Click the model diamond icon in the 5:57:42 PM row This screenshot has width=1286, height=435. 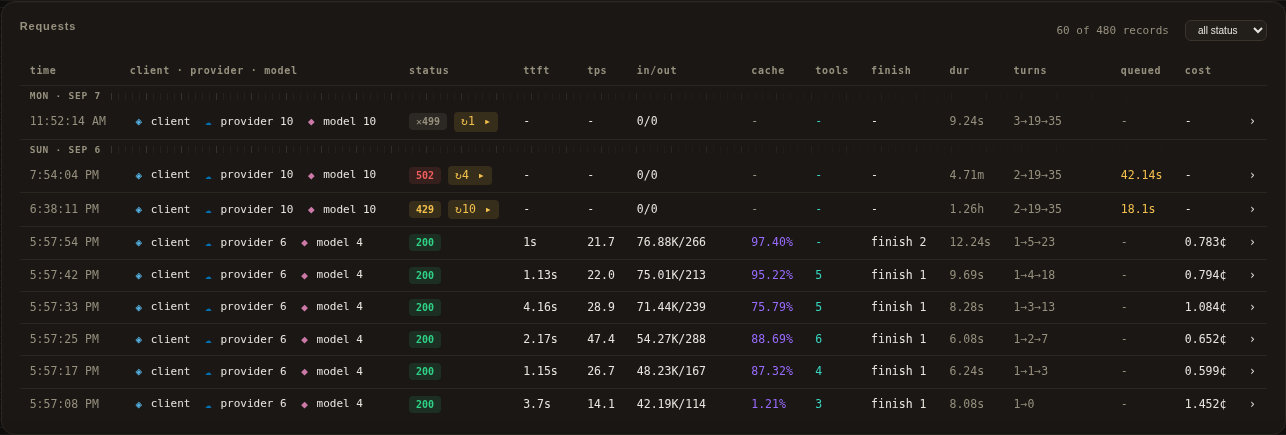(x=304, y=275)
